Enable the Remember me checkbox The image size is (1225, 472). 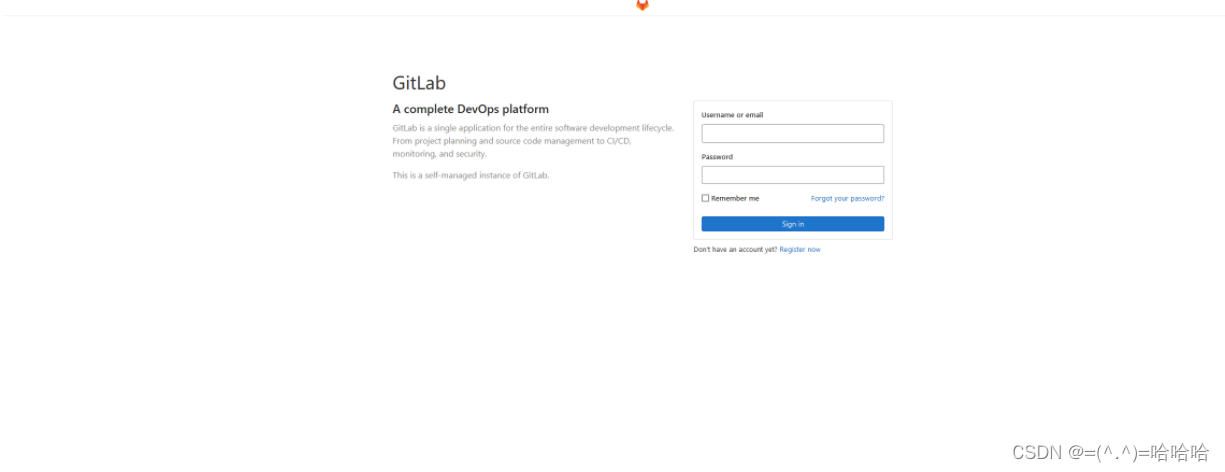705,198
